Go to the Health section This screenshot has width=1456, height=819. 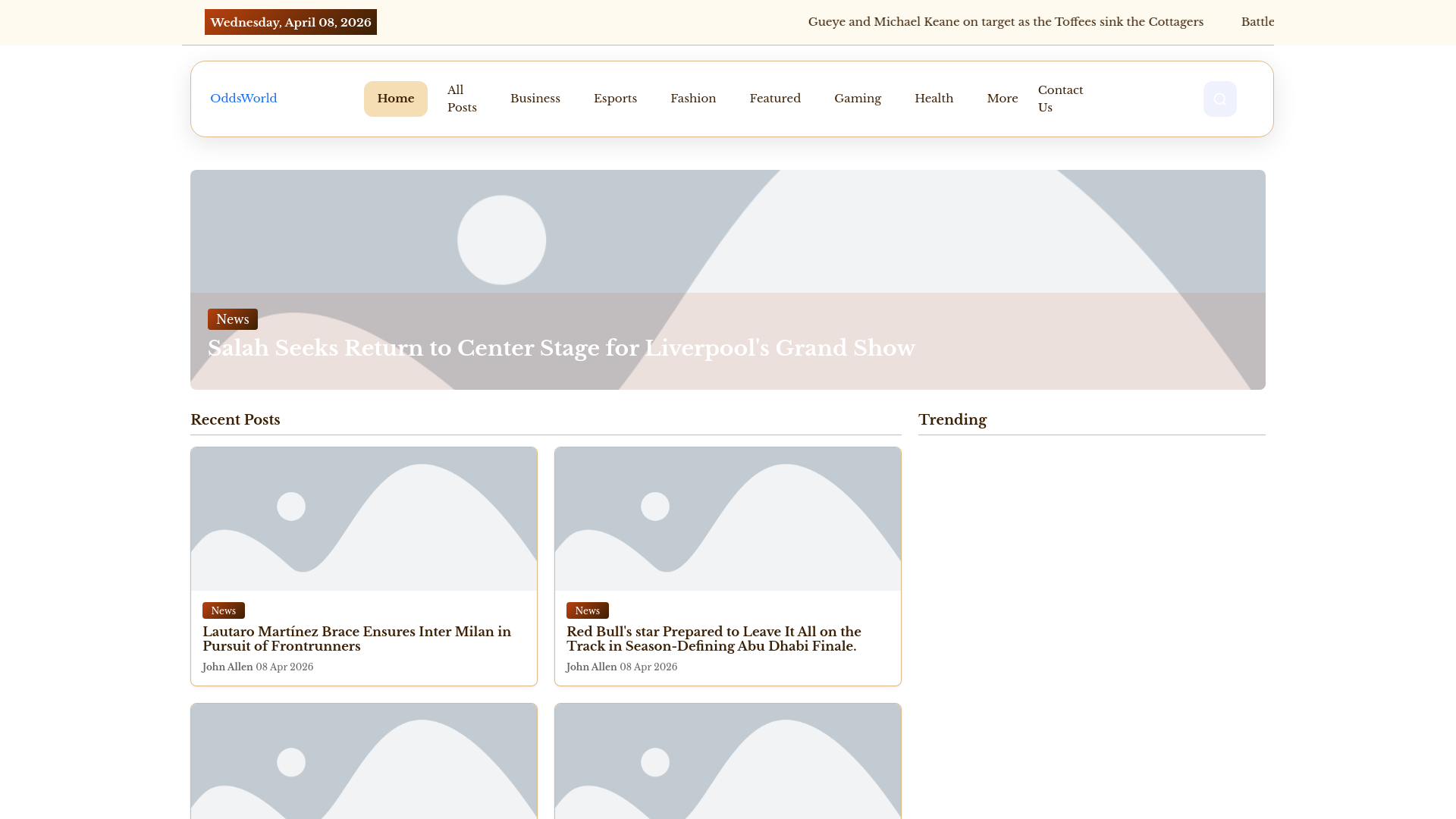point(934,99)
